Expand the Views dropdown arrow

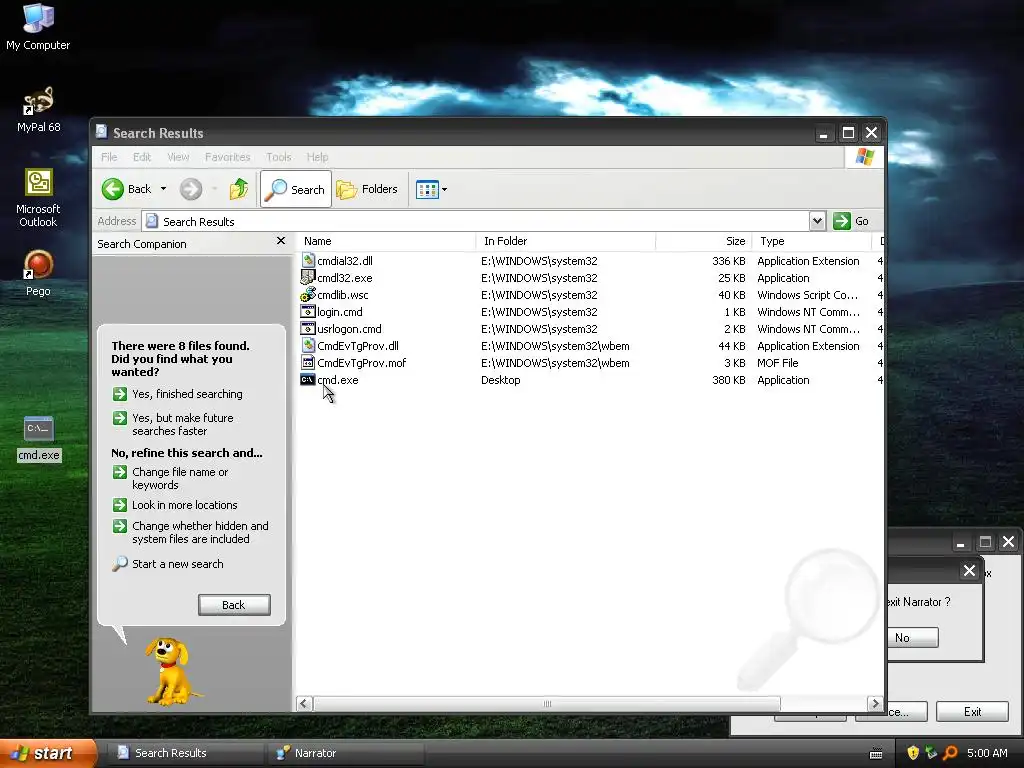[x=445, y=190]
